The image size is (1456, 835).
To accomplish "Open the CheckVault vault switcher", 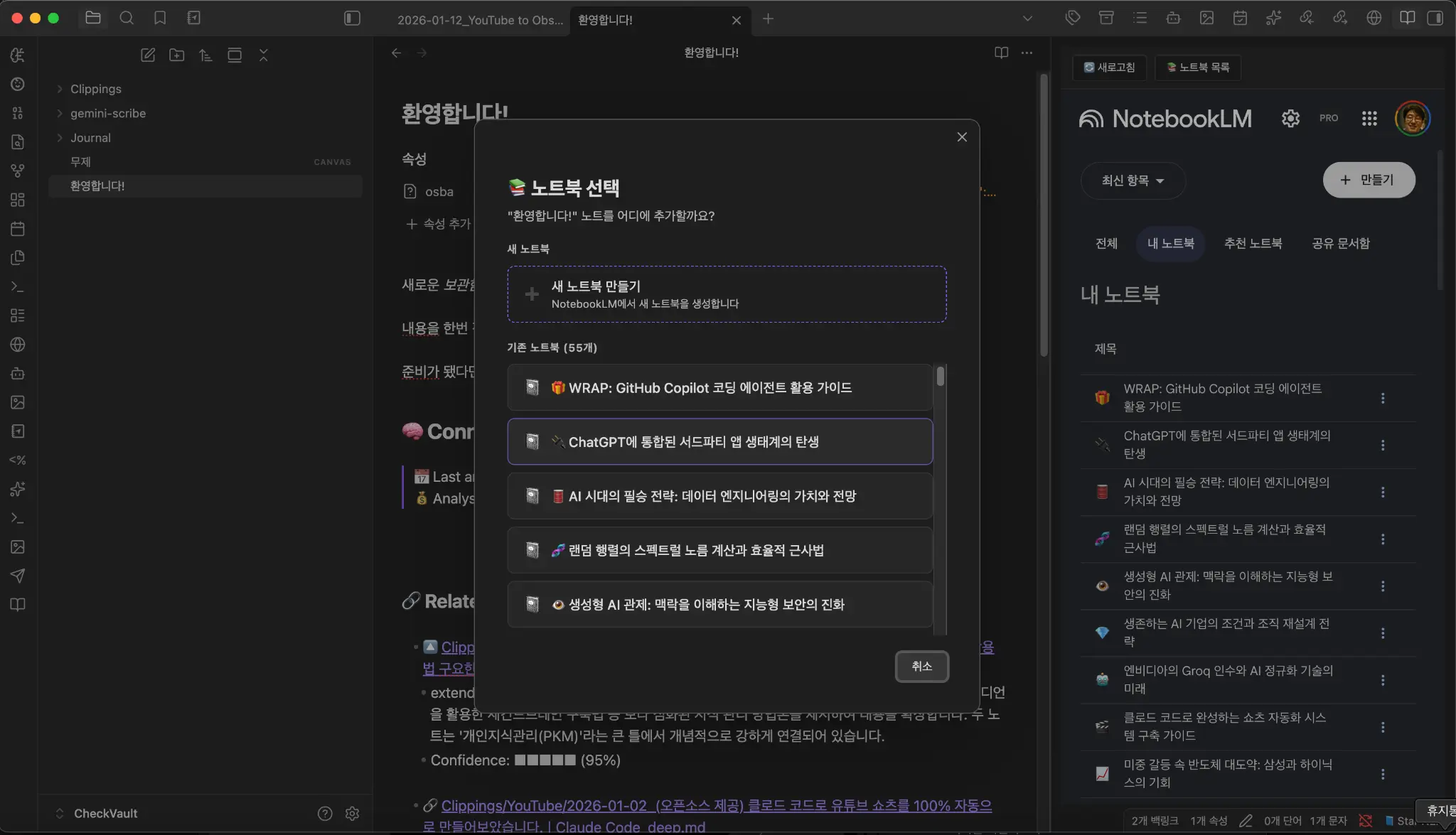I will [x=96, y=813].
